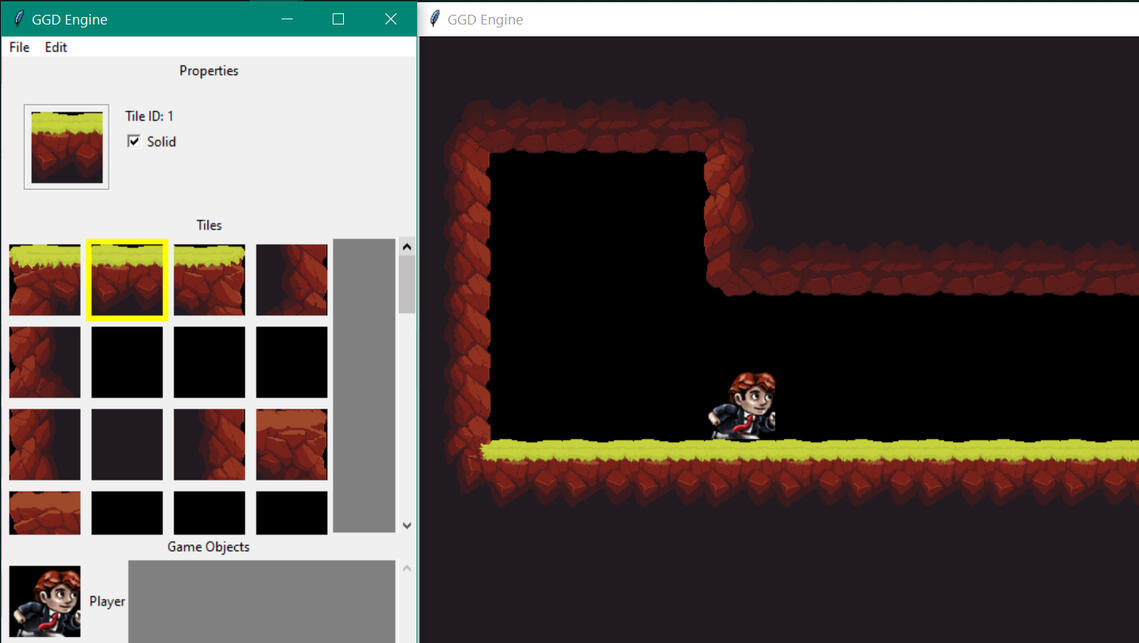Open the Edit menu
The image size is (1139, 643).
pos(56,47)
